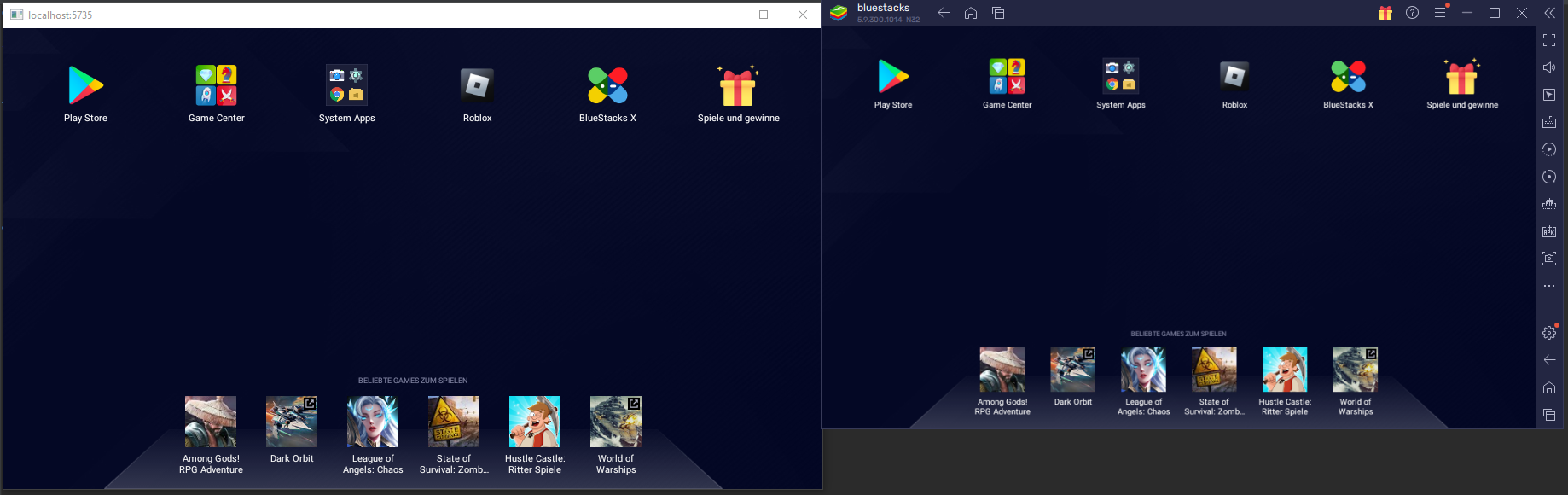Viewport: 1568px width, 495px height.
Task: Collapse the sidebar with the double-chevron icon
Action: tap(1549, 13)
